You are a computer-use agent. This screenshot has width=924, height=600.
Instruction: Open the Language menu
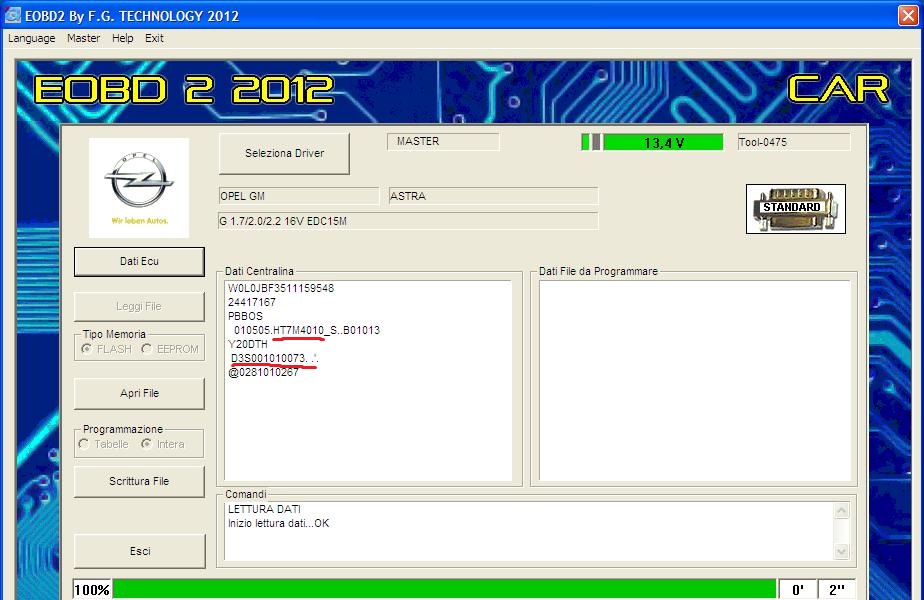[x=31, y=38]
